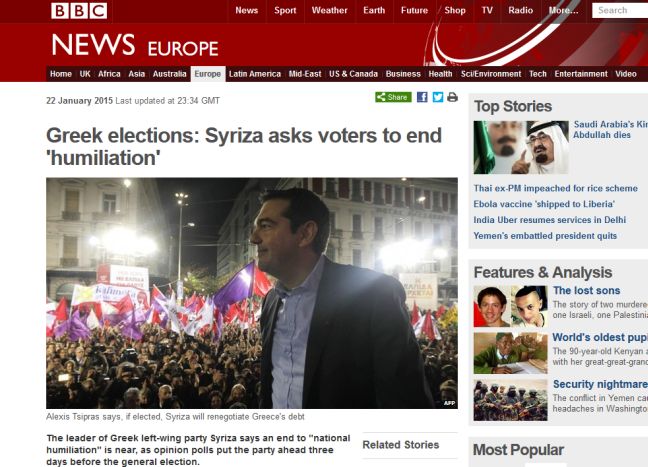Open the Europe section tab
Viewport: 648px width, 467px height.
[207, 74]
